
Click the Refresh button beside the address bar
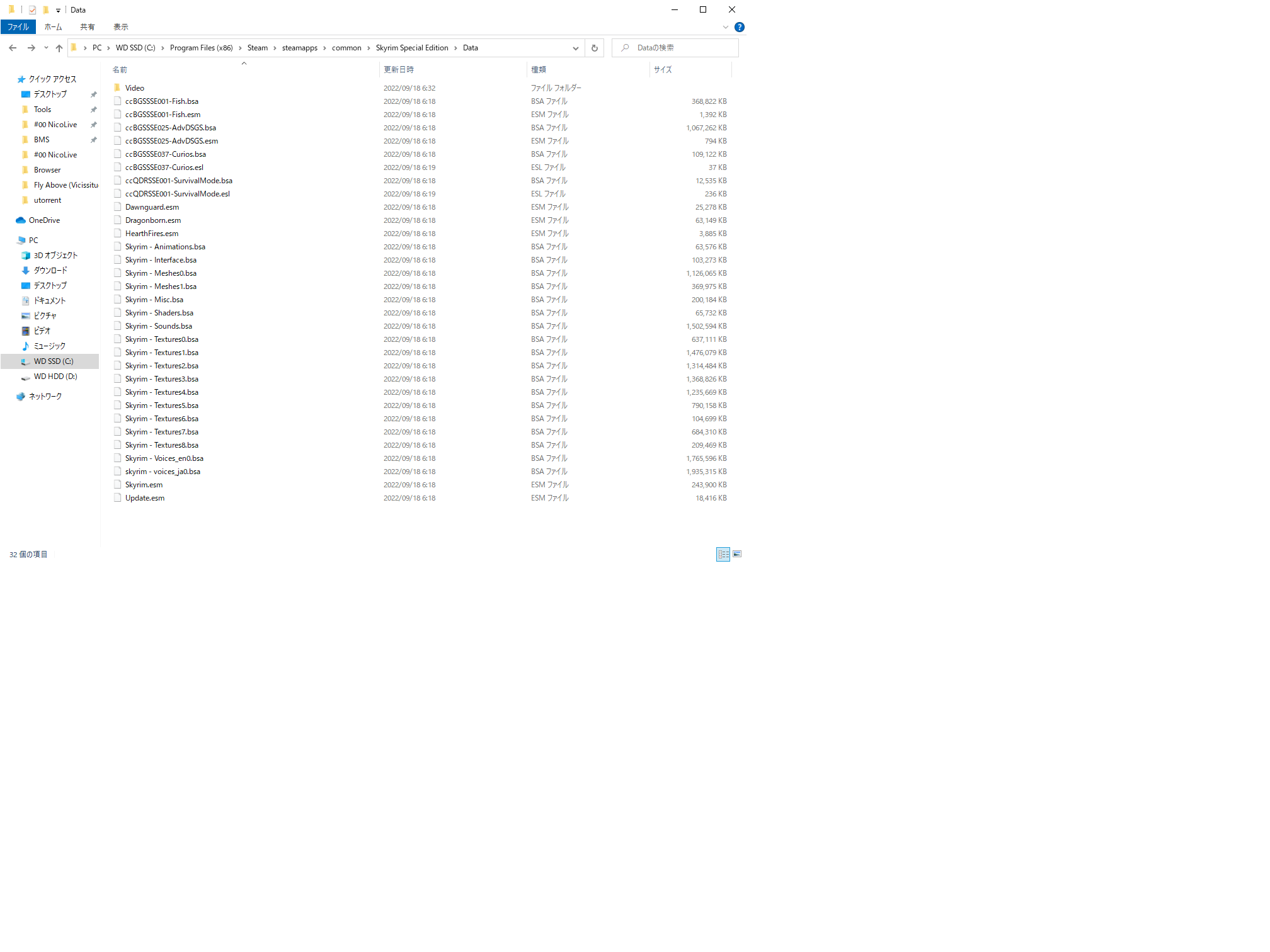click(594, 48)
